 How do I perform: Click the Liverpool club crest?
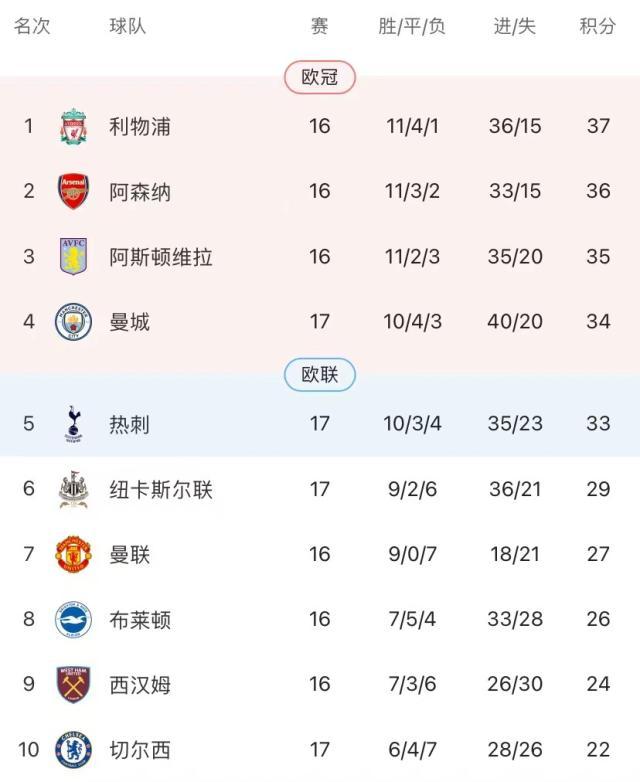pyautogui.click(x=73, y=127)
